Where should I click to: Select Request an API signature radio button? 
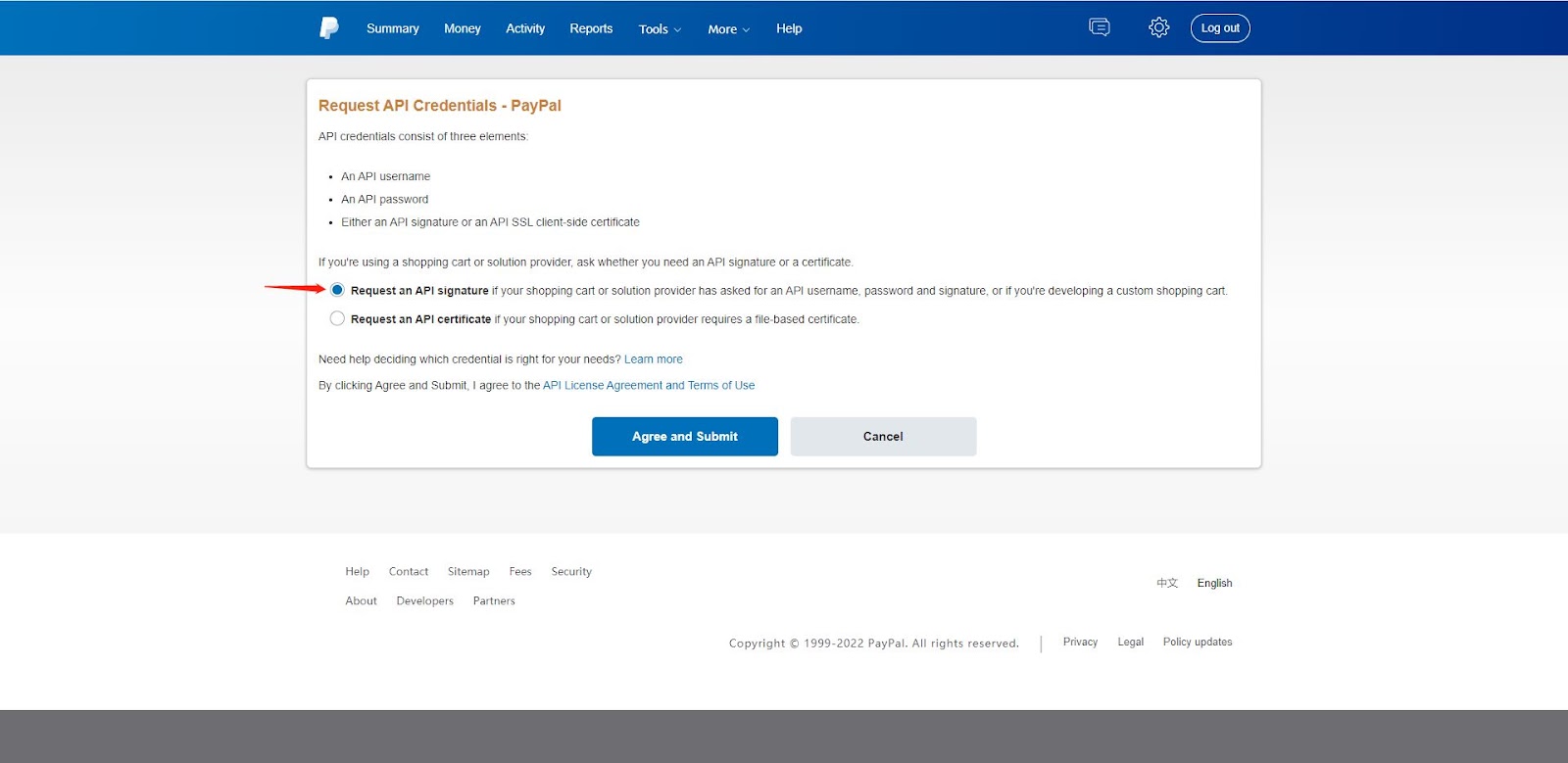click(337, 290)
